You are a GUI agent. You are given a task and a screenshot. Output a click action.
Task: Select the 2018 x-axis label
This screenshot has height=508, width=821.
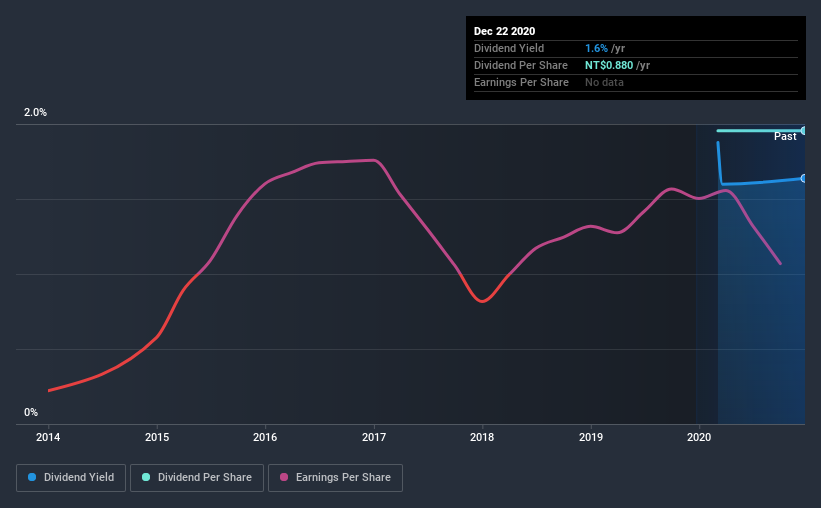[x=482, y=437]
